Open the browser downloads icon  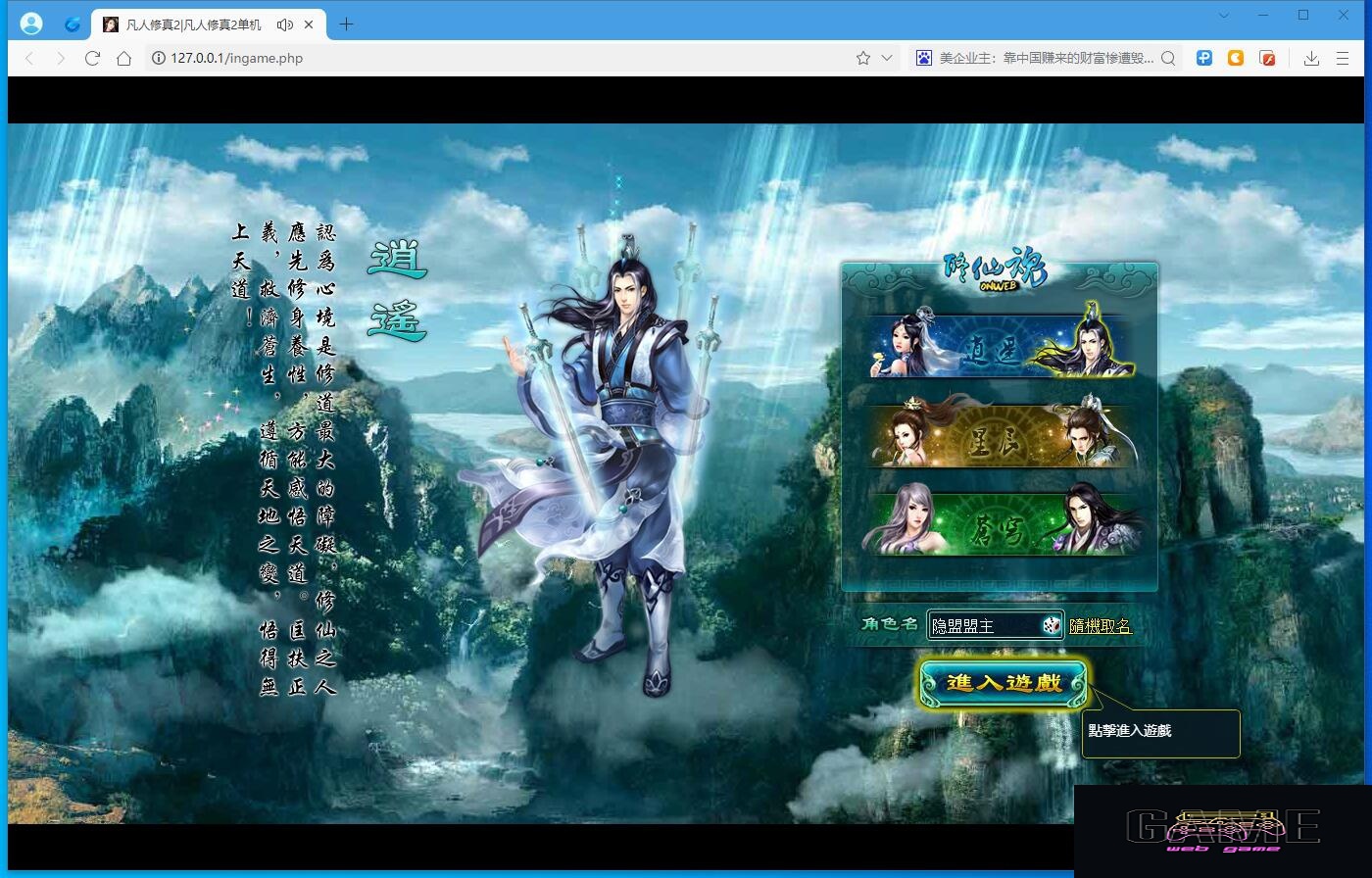click(1311, 58)
